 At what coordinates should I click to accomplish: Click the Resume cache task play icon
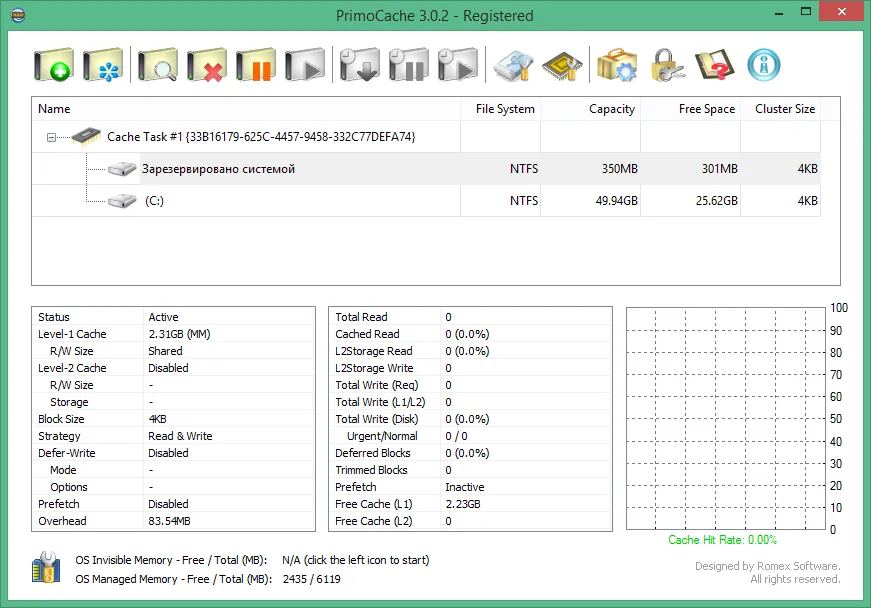coord(304,65)
